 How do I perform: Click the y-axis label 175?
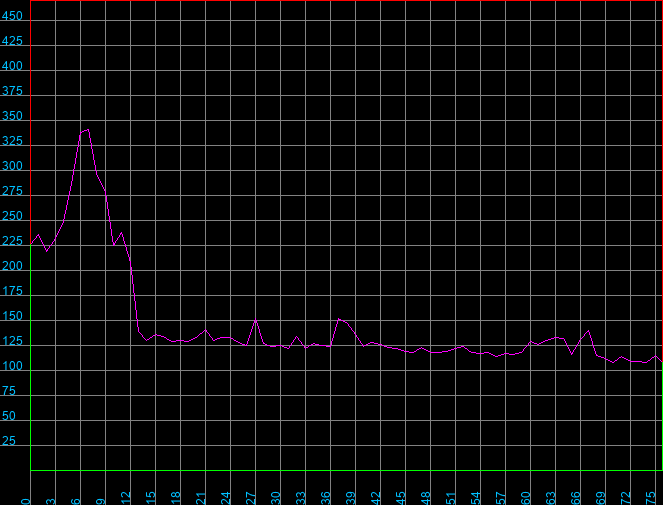12,291
